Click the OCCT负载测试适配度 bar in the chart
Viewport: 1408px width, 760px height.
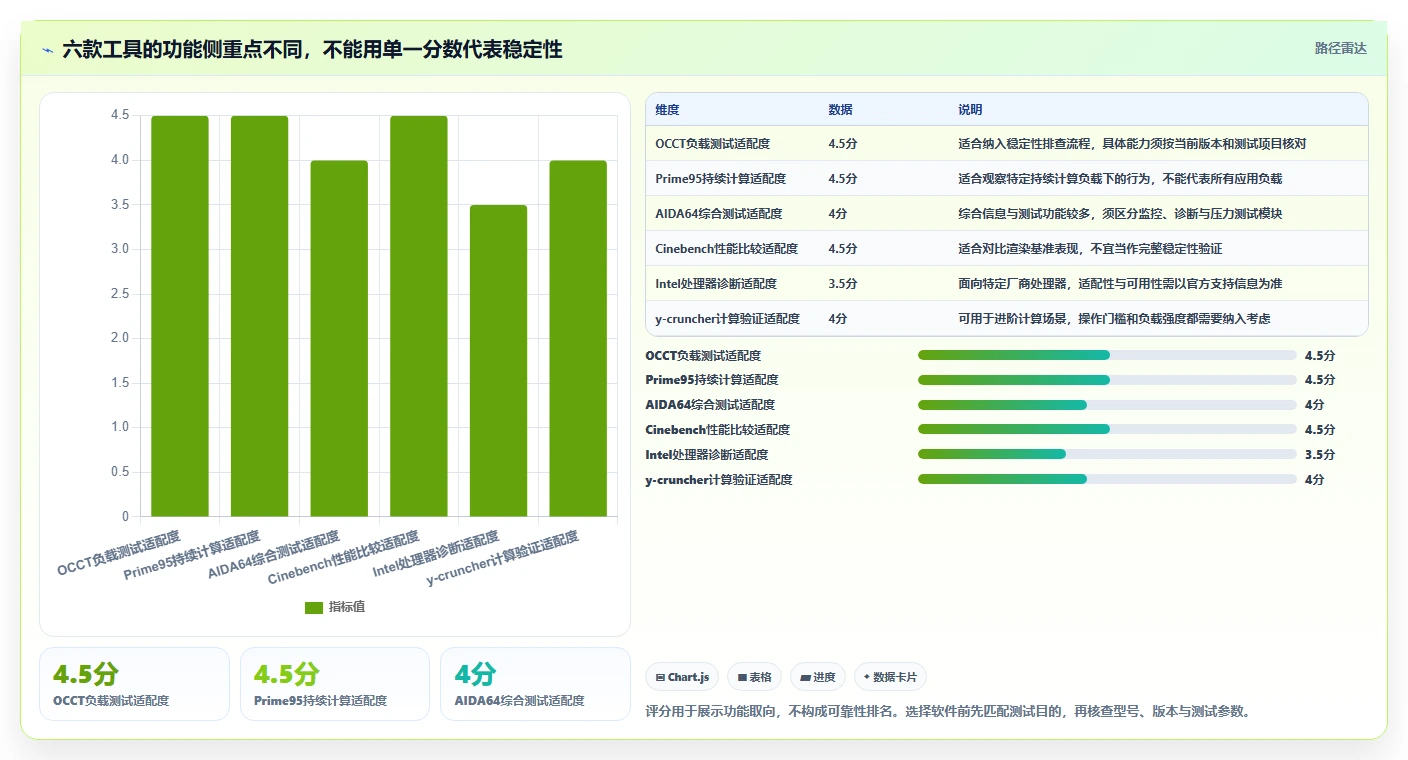(180, 316)
